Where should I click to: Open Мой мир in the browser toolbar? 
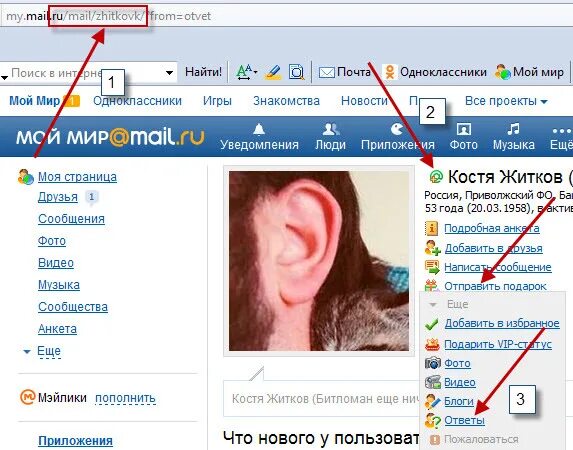tap(529, 72)
